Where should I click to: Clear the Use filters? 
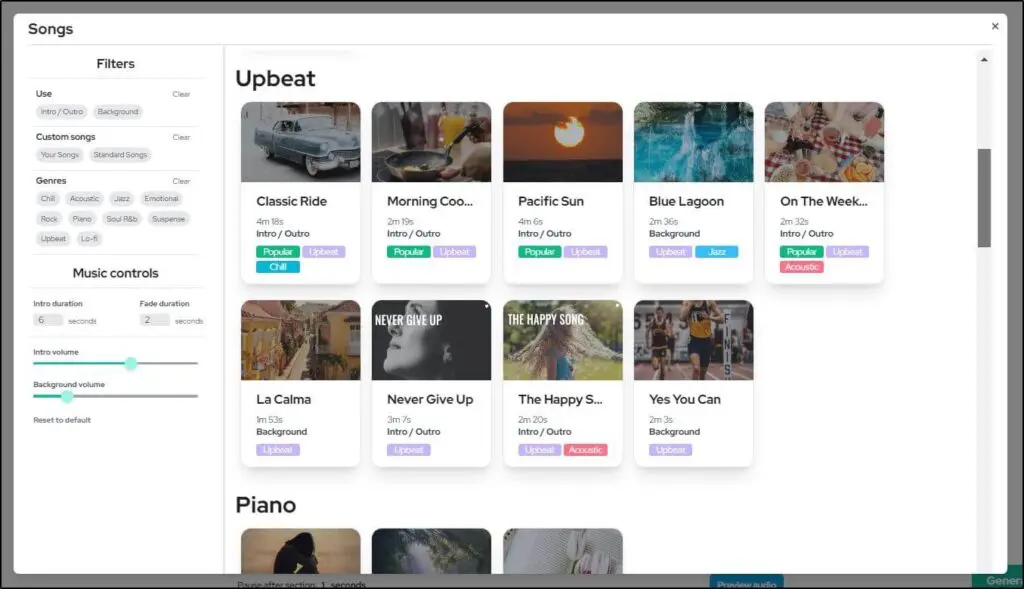(181, 92)
